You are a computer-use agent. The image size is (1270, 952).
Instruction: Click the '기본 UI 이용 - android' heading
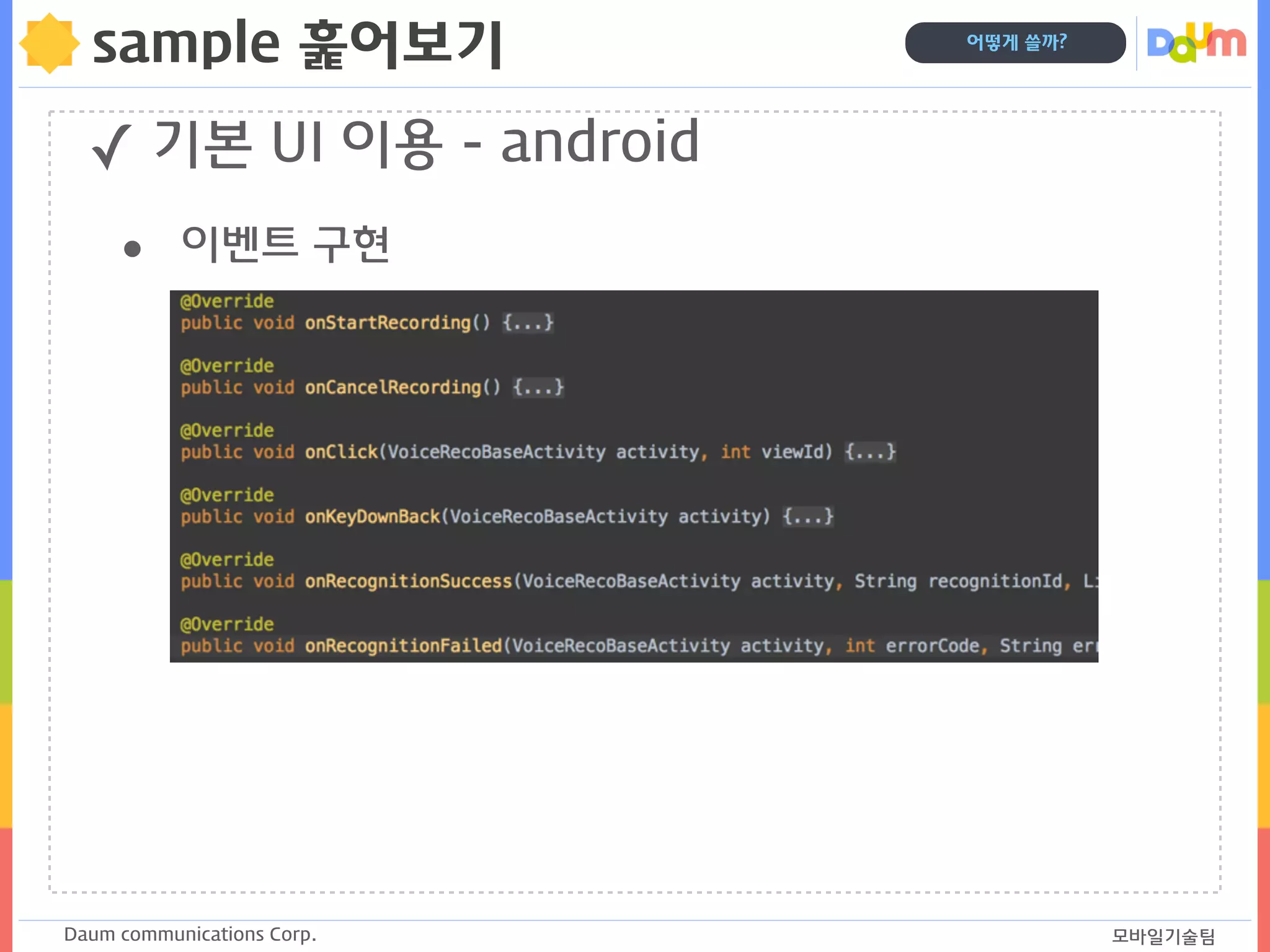click(427, 143)
